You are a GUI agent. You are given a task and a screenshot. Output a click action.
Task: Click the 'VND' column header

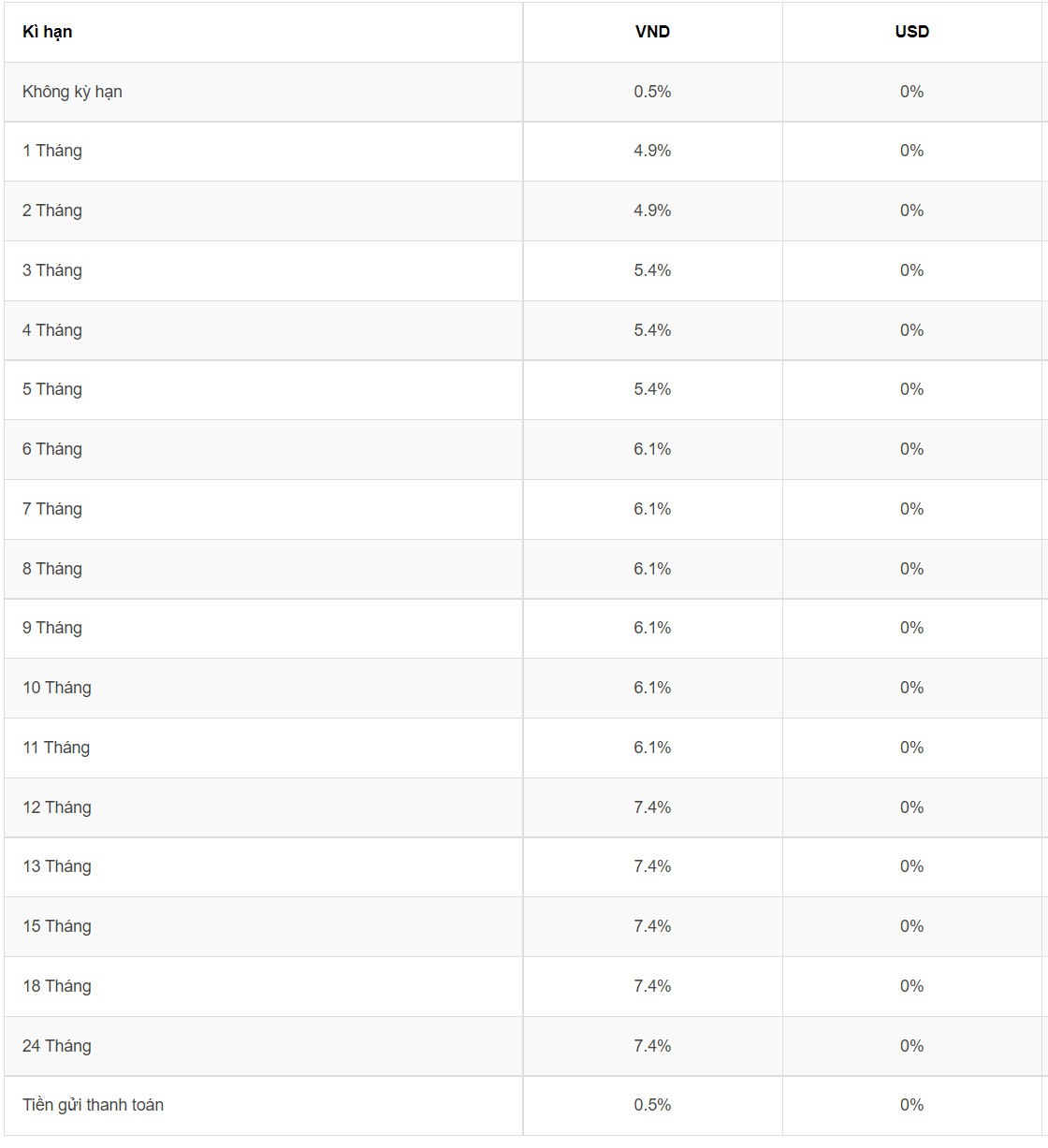click(x=652, y=32)
